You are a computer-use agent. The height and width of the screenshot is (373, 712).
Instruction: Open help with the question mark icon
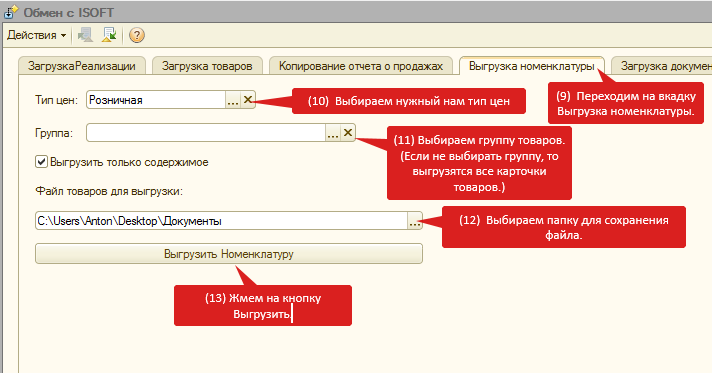pos(137,35)
